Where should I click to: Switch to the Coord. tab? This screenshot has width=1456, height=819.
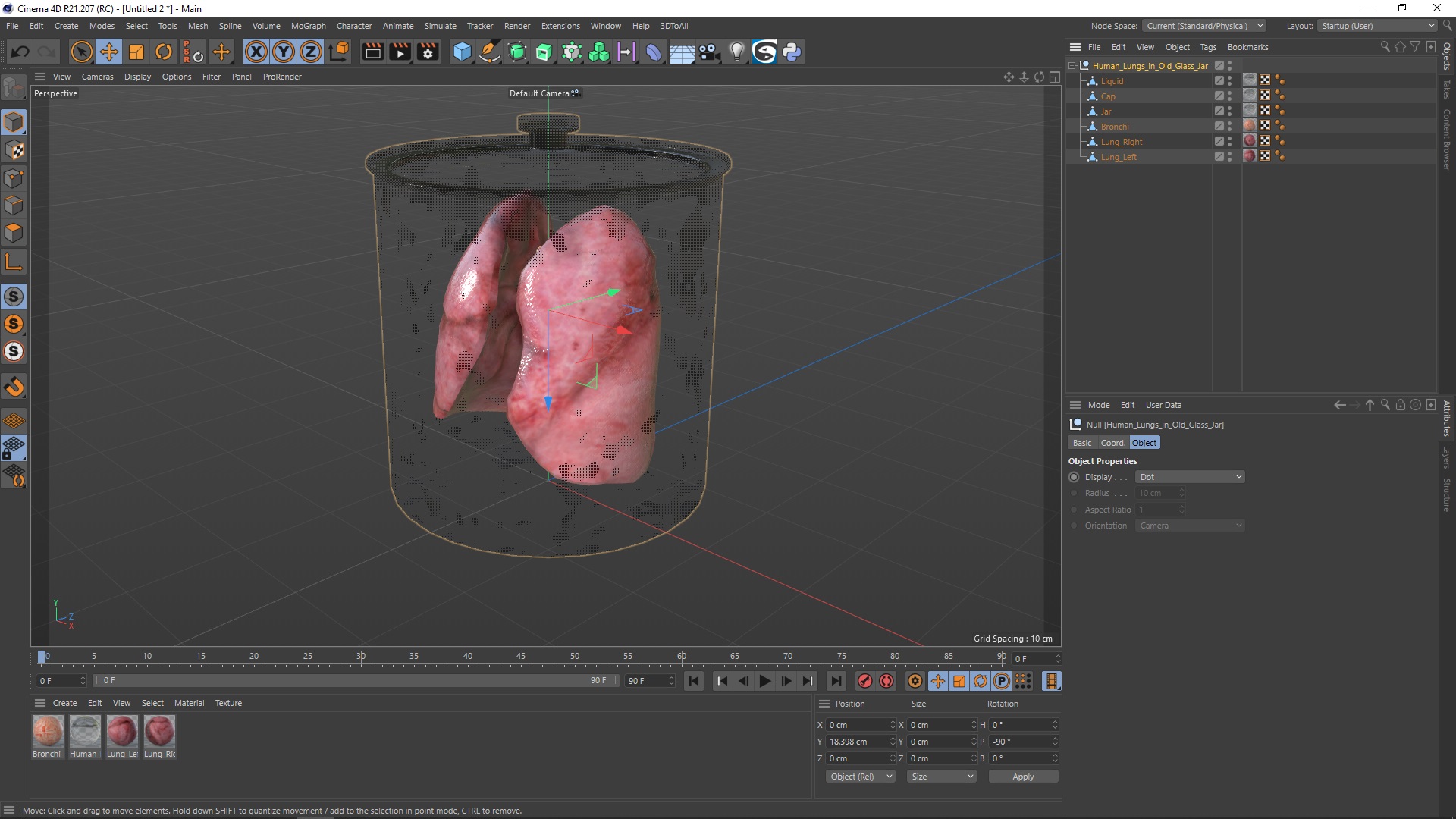point(1112,443)
